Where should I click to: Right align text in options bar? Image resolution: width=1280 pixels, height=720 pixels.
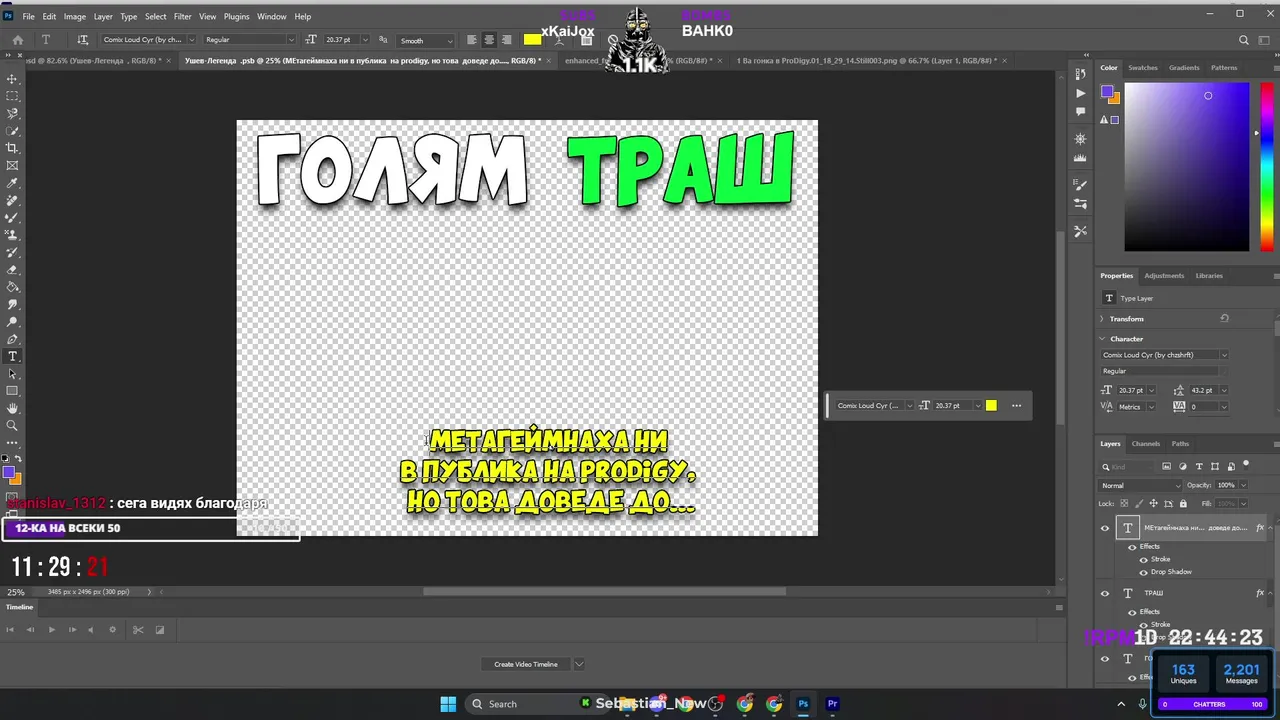pos(507,40)
